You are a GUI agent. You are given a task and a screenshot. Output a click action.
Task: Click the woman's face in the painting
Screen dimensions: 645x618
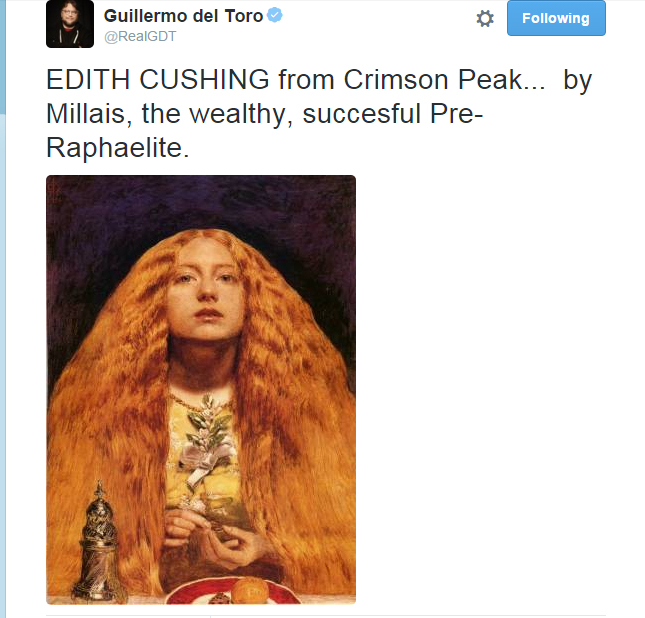point(206,288)
